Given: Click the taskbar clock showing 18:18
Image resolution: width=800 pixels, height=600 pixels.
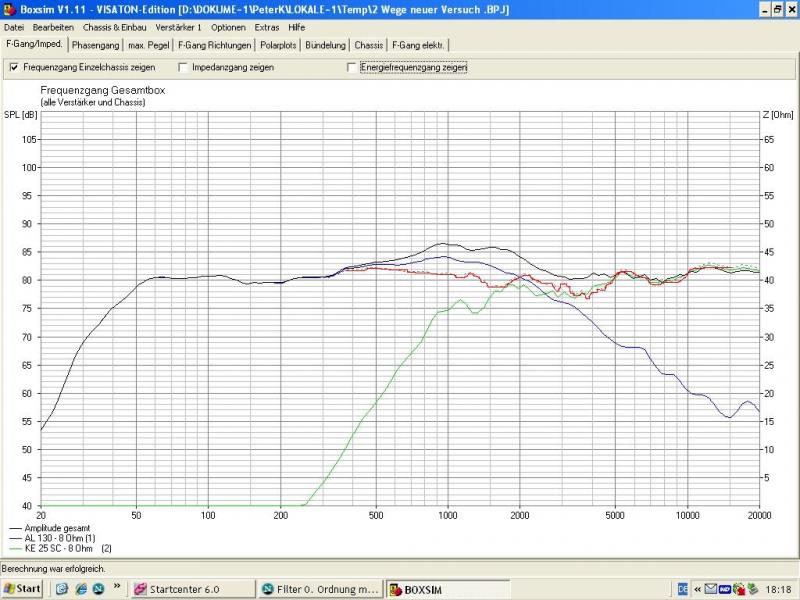Looking at the screenshot, I should point(777,589).
